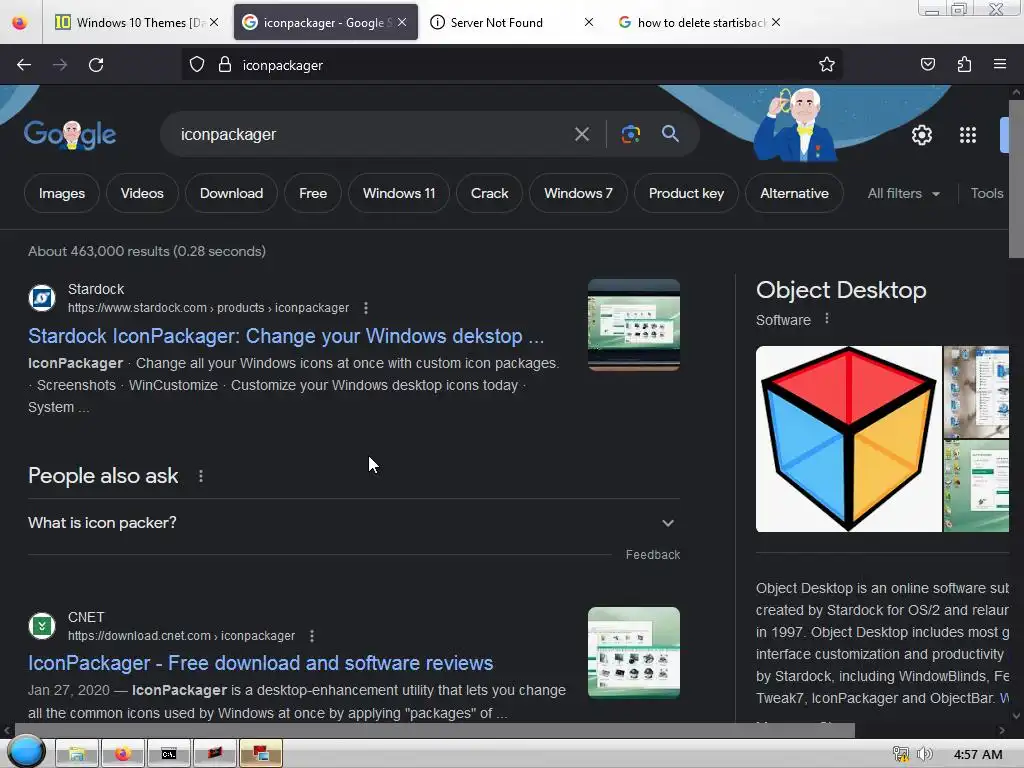This screenshot has width=1024, height=768.
Task: Open the Tools search option
Action: [986, 193]
